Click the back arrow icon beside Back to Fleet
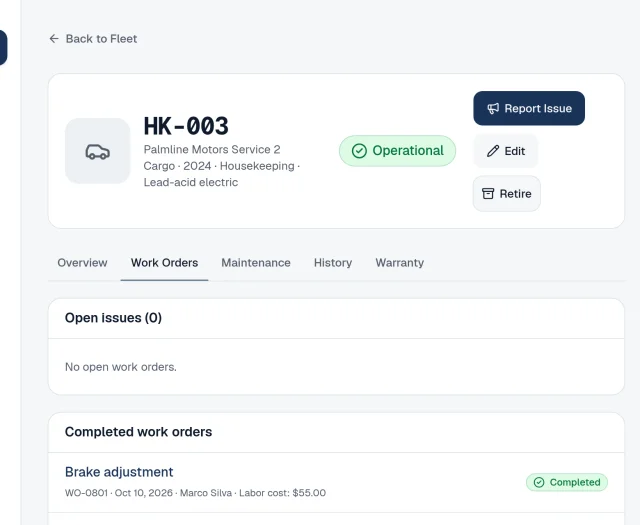 point(54,39)
